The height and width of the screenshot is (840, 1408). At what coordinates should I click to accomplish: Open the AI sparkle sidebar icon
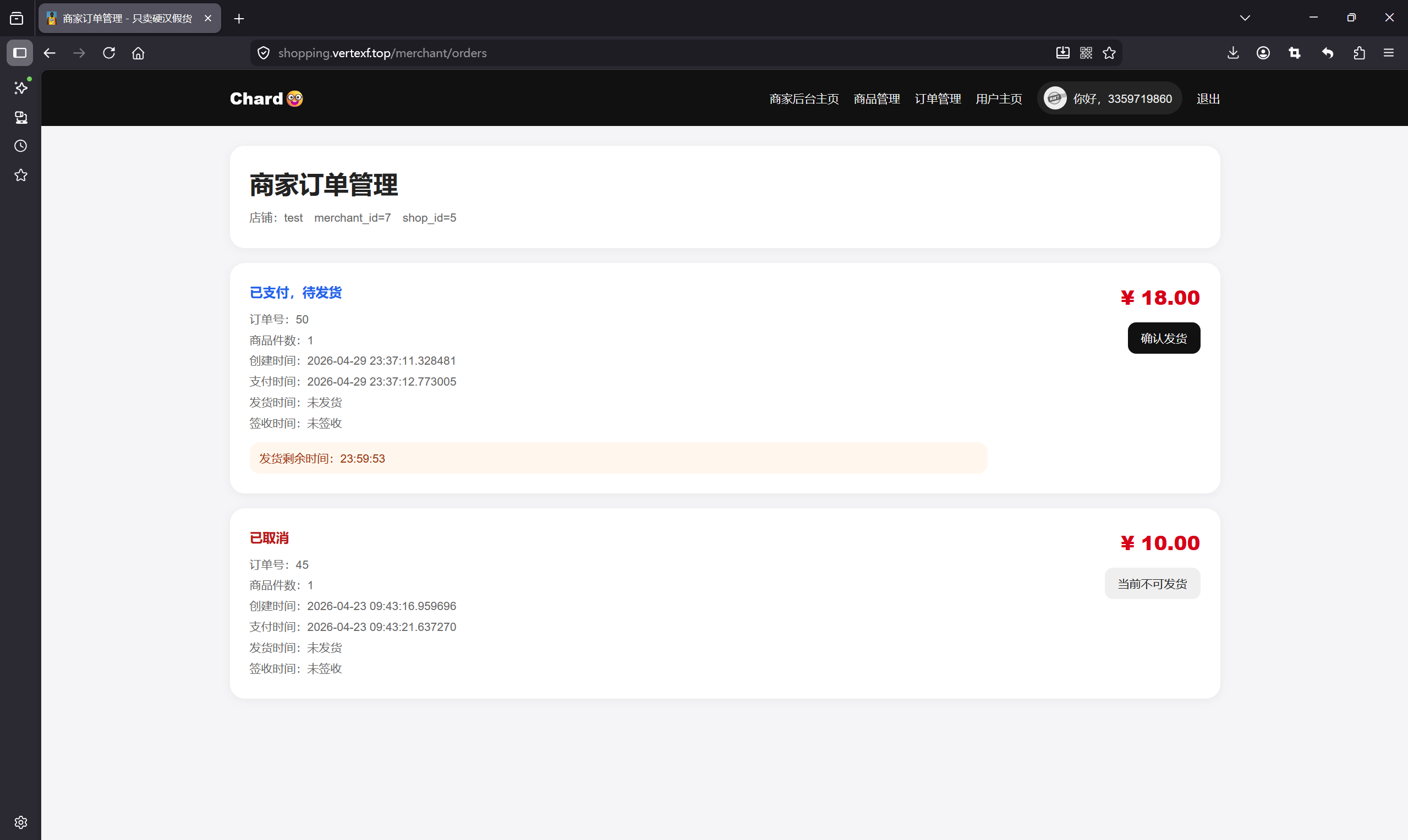pos(21,87)
